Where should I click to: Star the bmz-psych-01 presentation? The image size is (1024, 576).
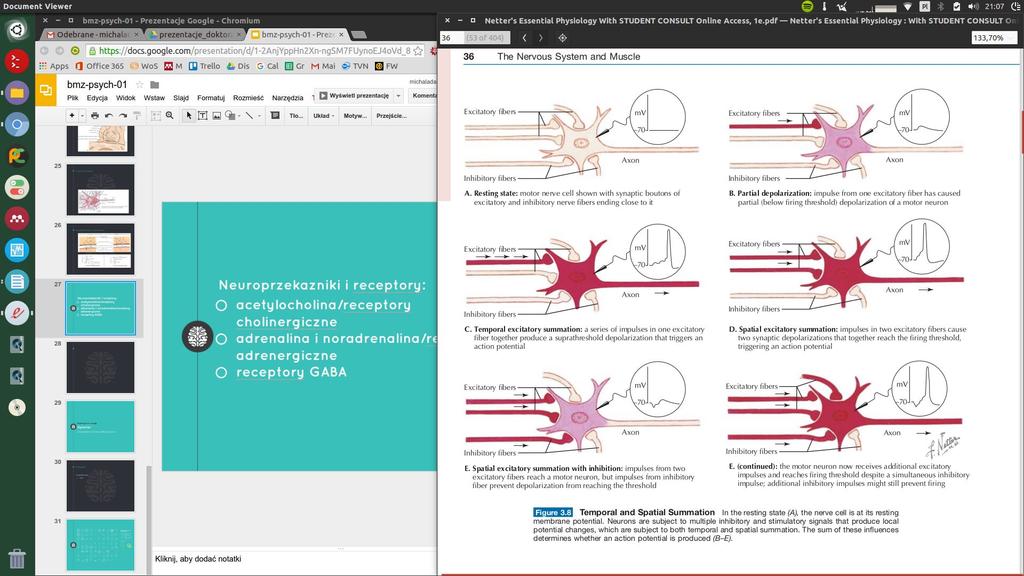[x=139, y=84]
